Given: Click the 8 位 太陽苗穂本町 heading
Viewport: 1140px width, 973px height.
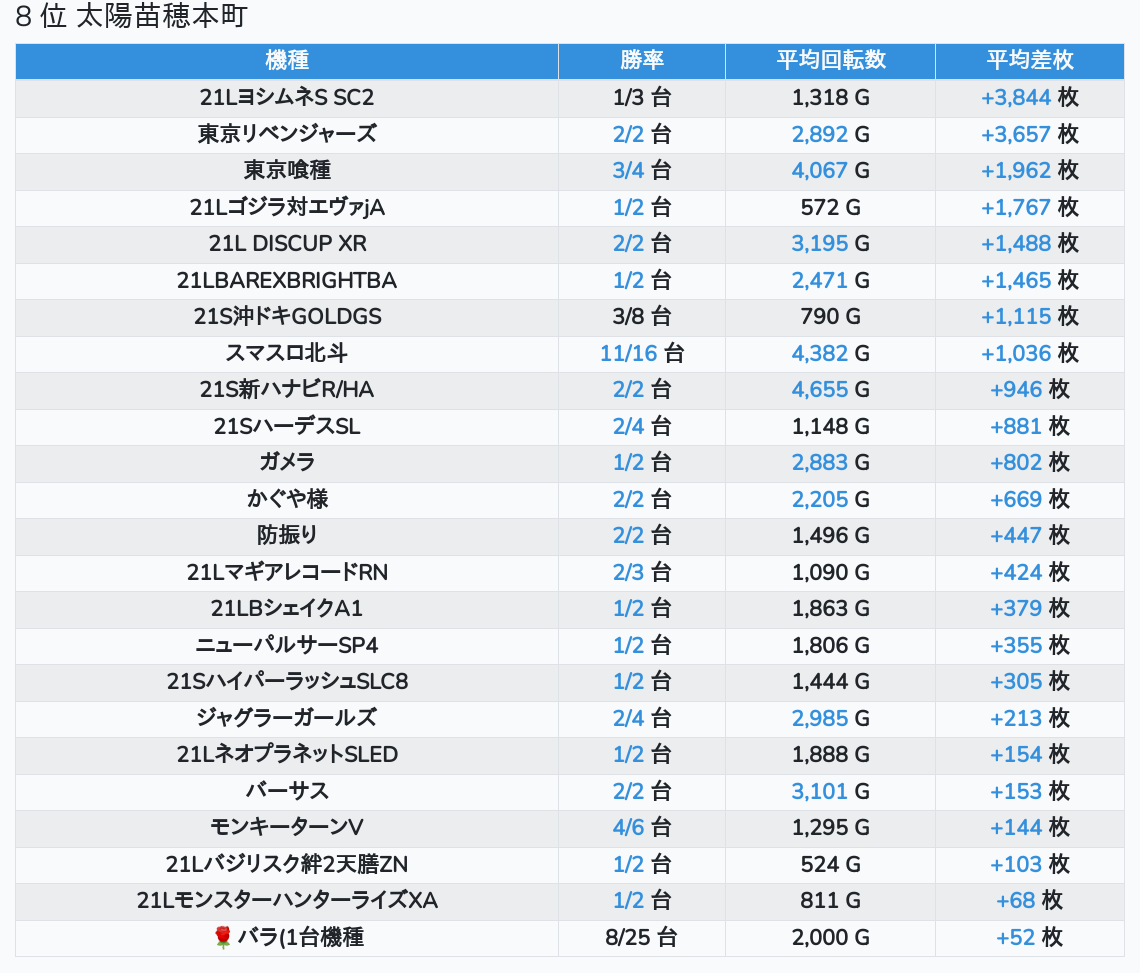Looking at the screenshot, I should [131, 17].
